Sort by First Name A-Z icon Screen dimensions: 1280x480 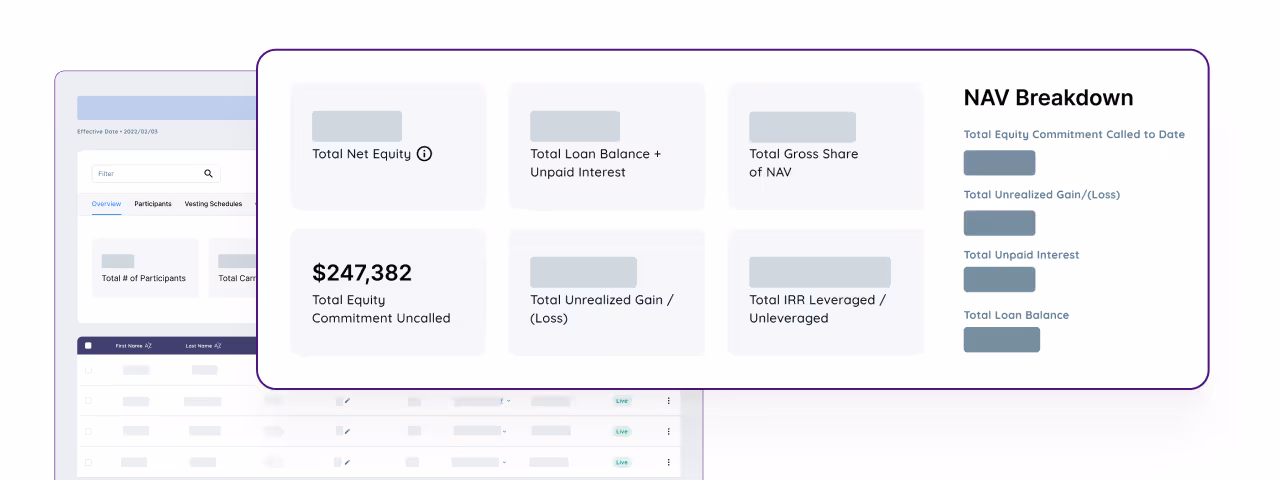tap(148, 346)
